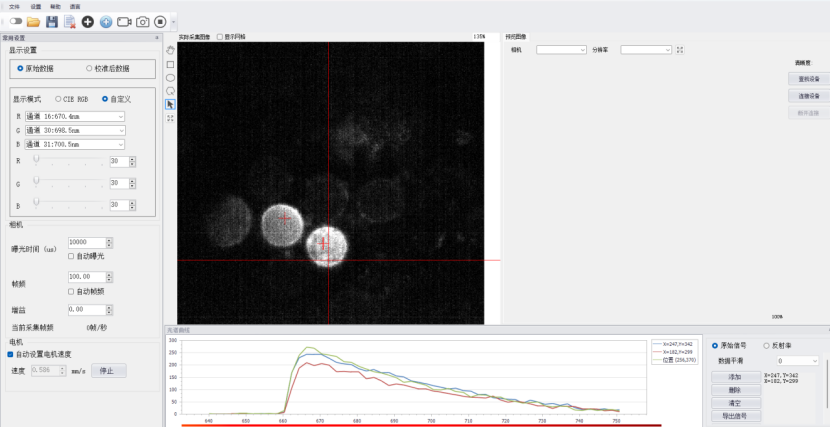
Task: Click the photo camera snapshot icon
Action: pyautogui.click(x=142, y=21)
